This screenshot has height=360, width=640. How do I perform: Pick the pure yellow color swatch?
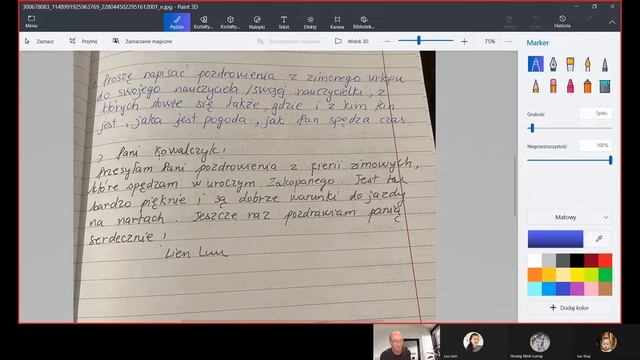(577, 275)
